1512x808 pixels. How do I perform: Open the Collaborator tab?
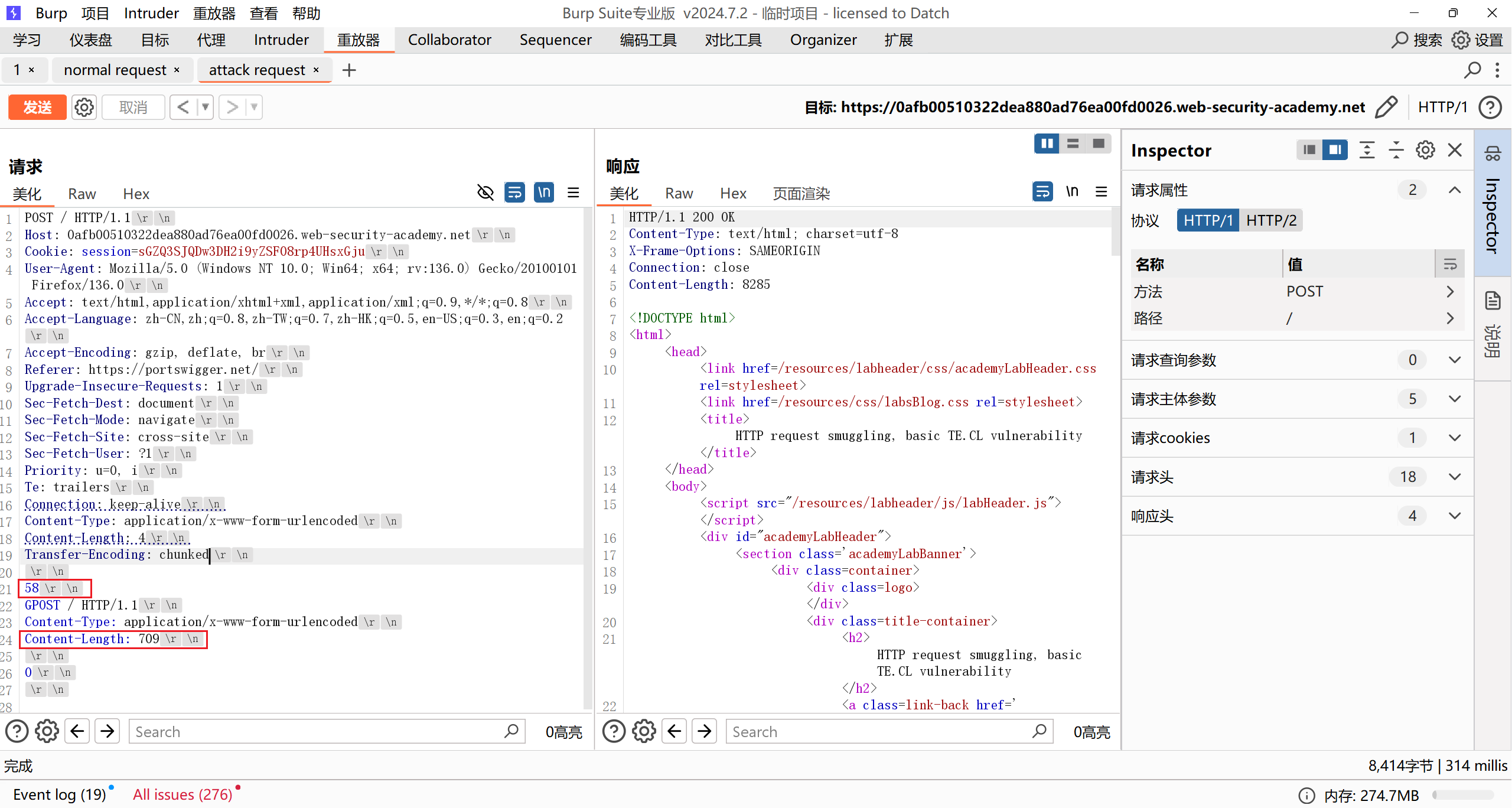click(x=449, y=40)
